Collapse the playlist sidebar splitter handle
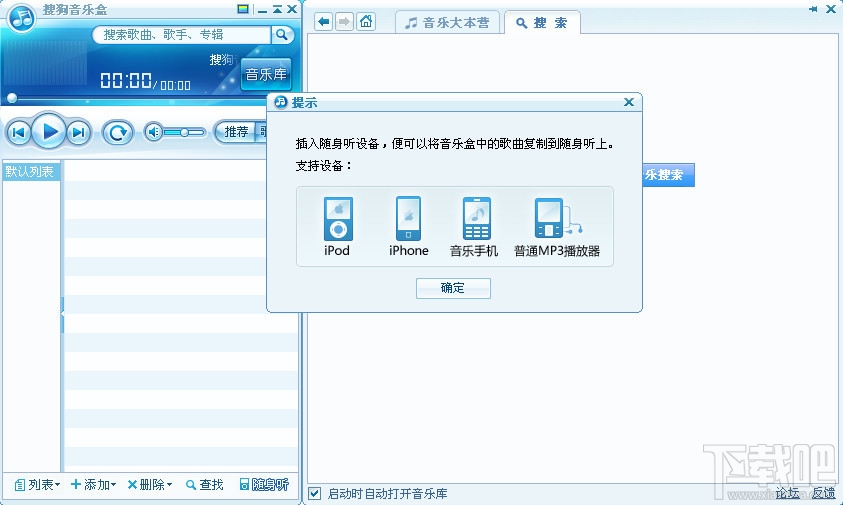The image size is (843, 505). (x=62, y=315)
